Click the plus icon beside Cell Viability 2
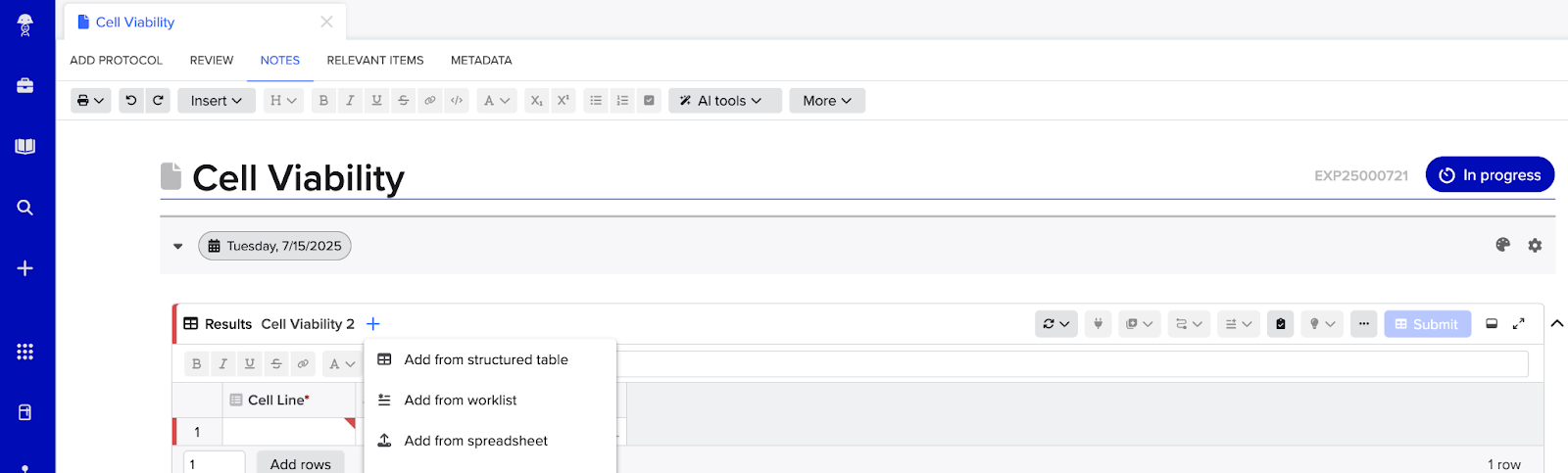The height and width of the screenshot is (473, 1568). point(373,324)
